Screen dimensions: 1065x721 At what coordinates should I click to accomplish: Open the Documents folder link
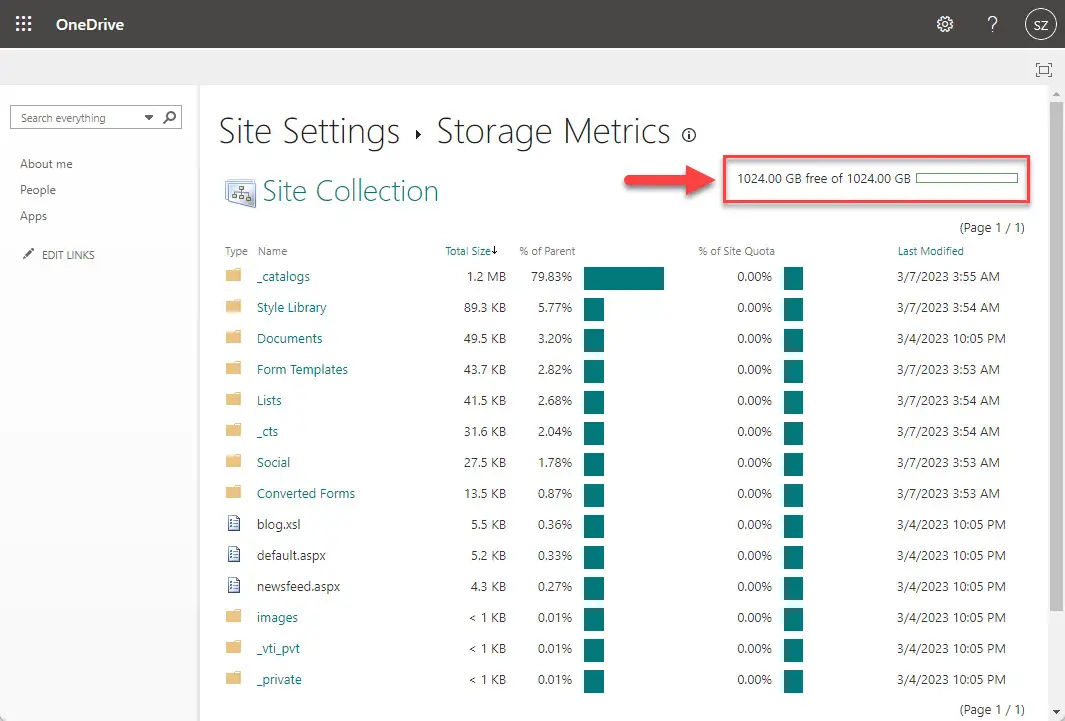(289, 338)
